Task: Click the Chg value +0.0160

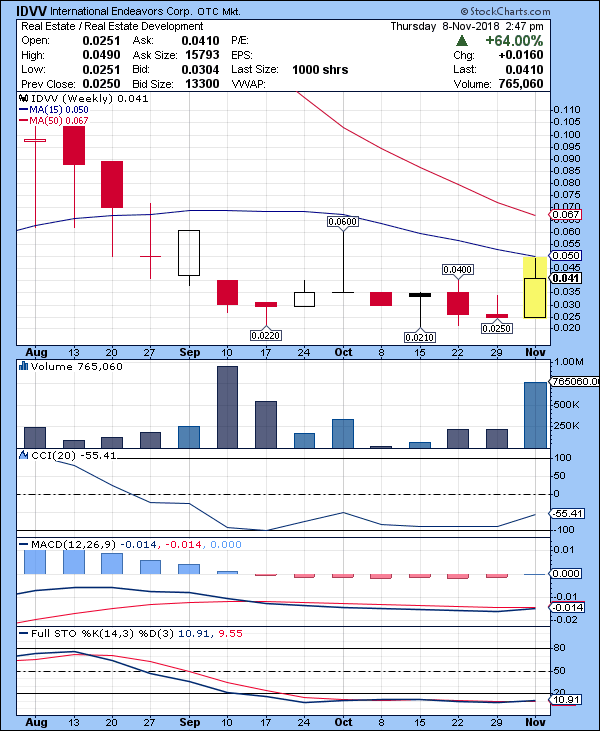Action: click(x=521, y=55)
